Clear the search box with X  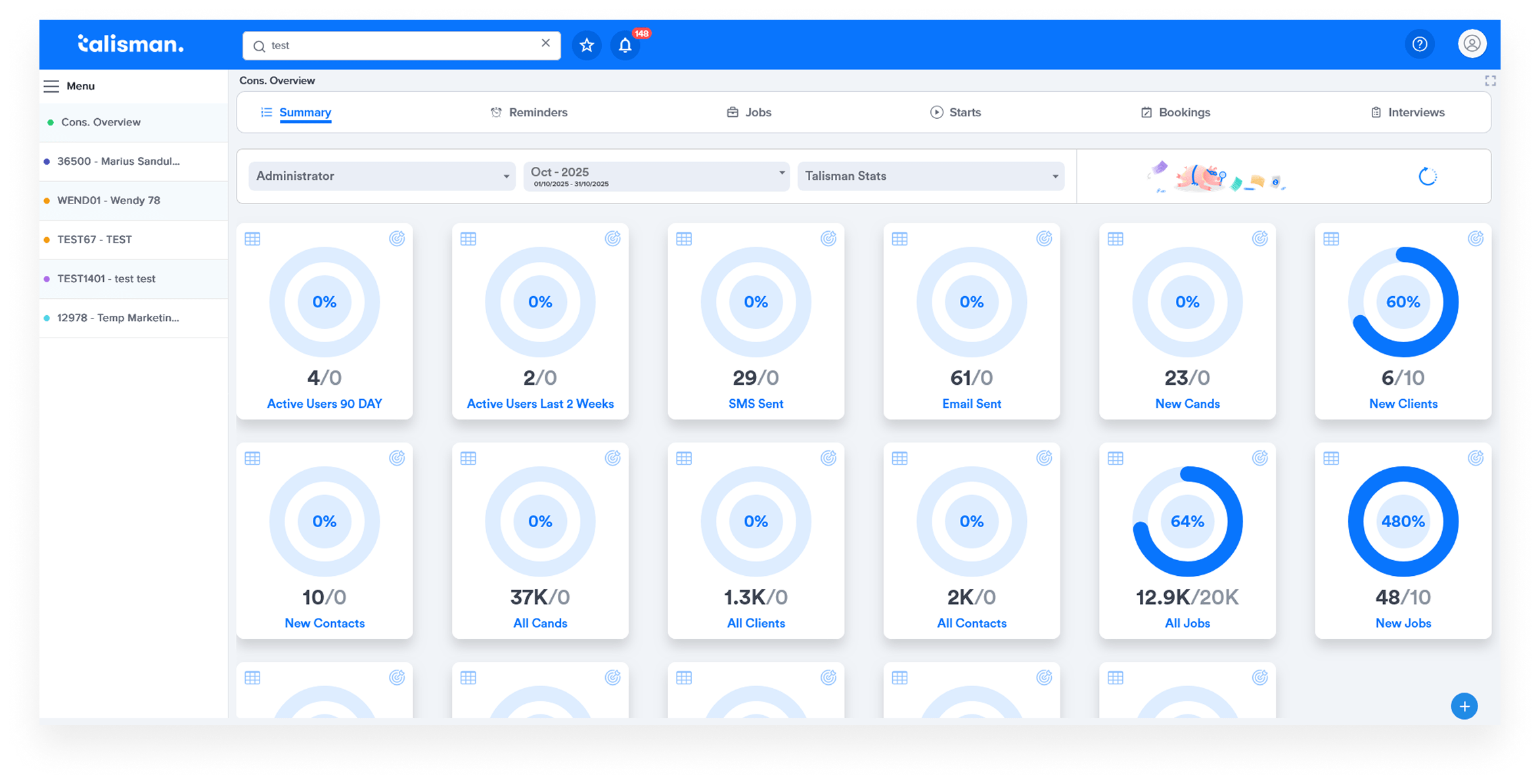click(x=545, y=43)
